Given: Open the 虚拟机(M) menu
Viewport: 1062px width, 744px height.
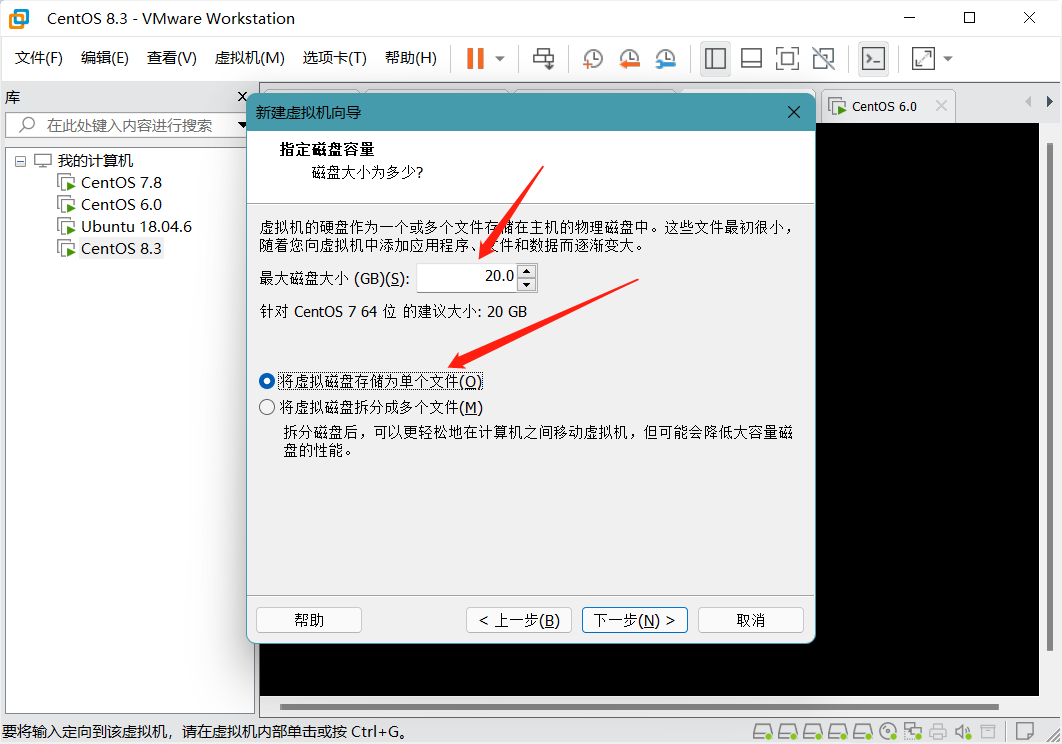Looking at the screenshot, I should click(249, 58).
